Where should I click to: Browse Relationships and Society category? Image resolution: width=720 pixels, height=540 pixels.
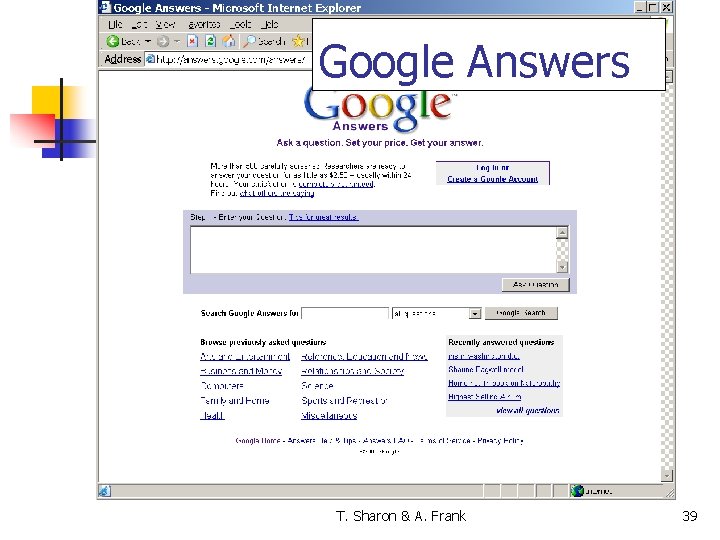point(353,371)
